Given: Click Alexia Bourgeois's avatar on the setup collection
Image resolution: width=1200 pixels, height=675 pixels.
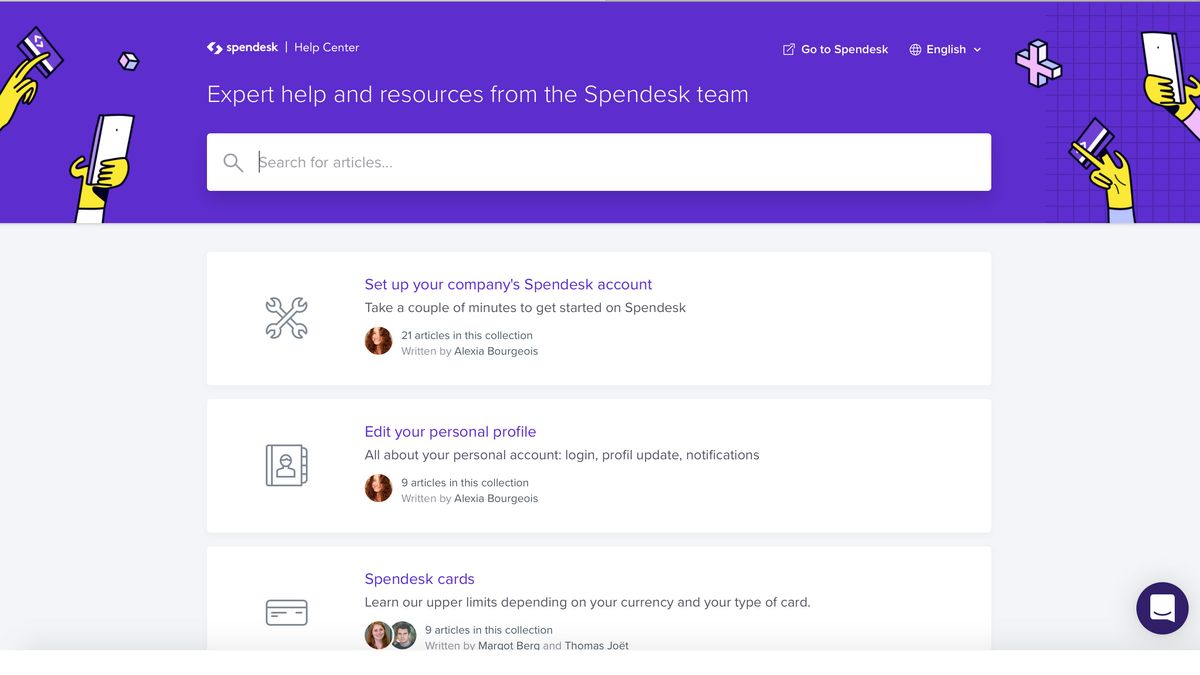Looking at the screenshot, I should (378, 340).
